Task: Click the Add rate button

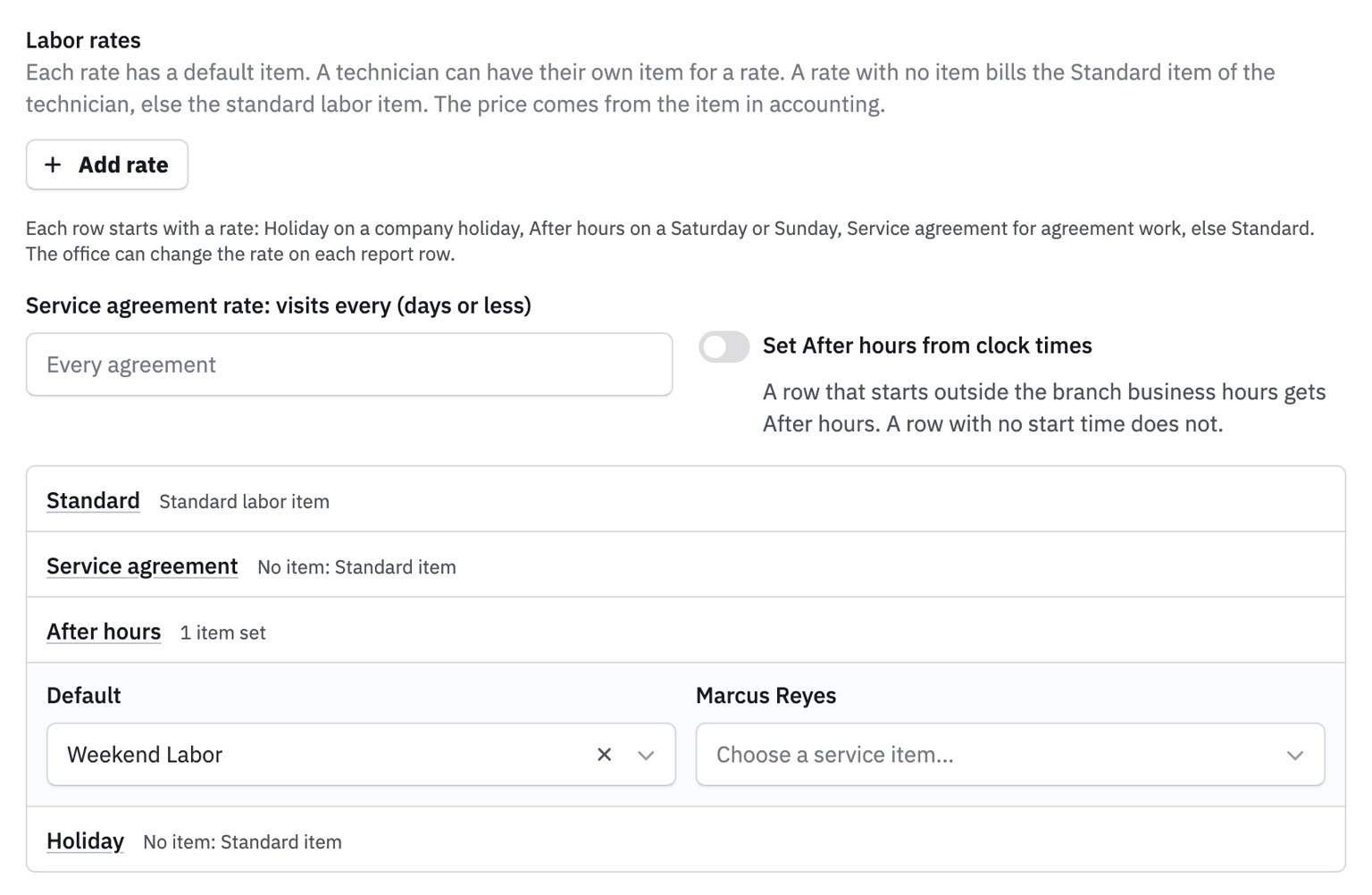Action: (106, 164)
